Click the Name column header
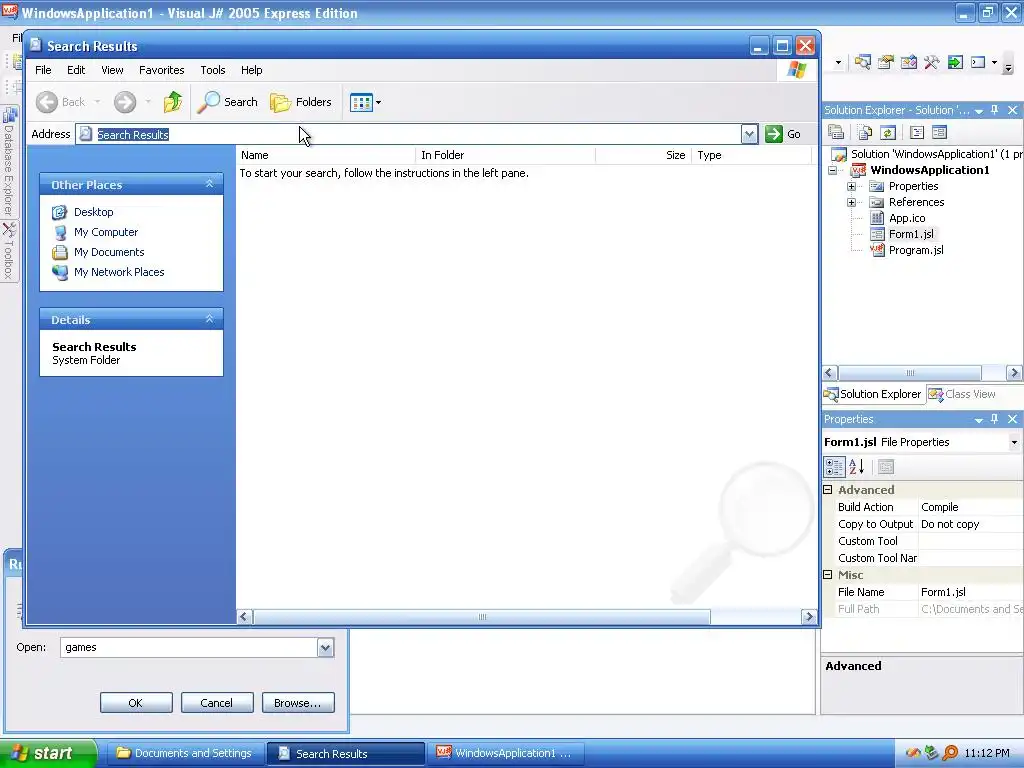Image resolution: width=1024 pixels, height=768 pixels. pos(326,155)
